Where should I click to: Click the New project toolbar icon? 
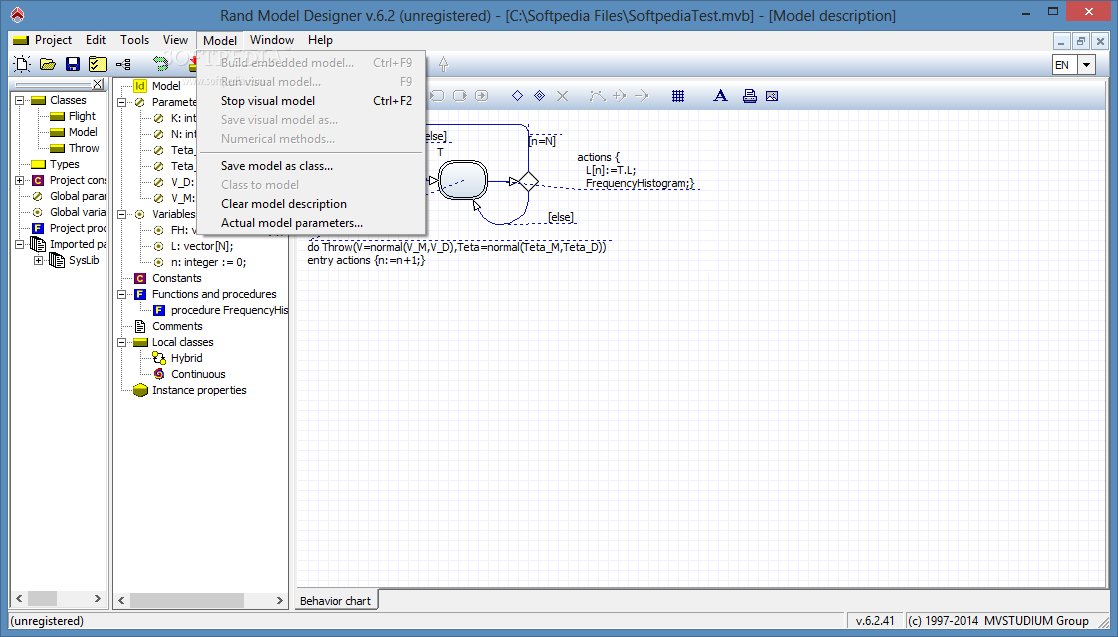coord(22,64)
